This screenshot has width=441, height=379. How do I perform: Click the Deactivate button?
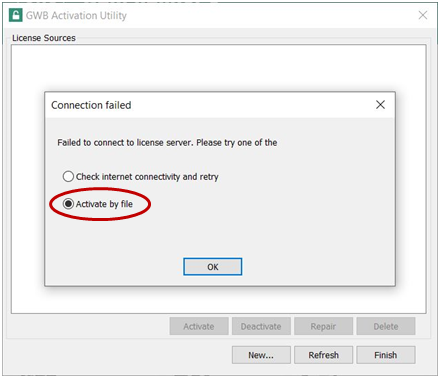coord(261,326)
